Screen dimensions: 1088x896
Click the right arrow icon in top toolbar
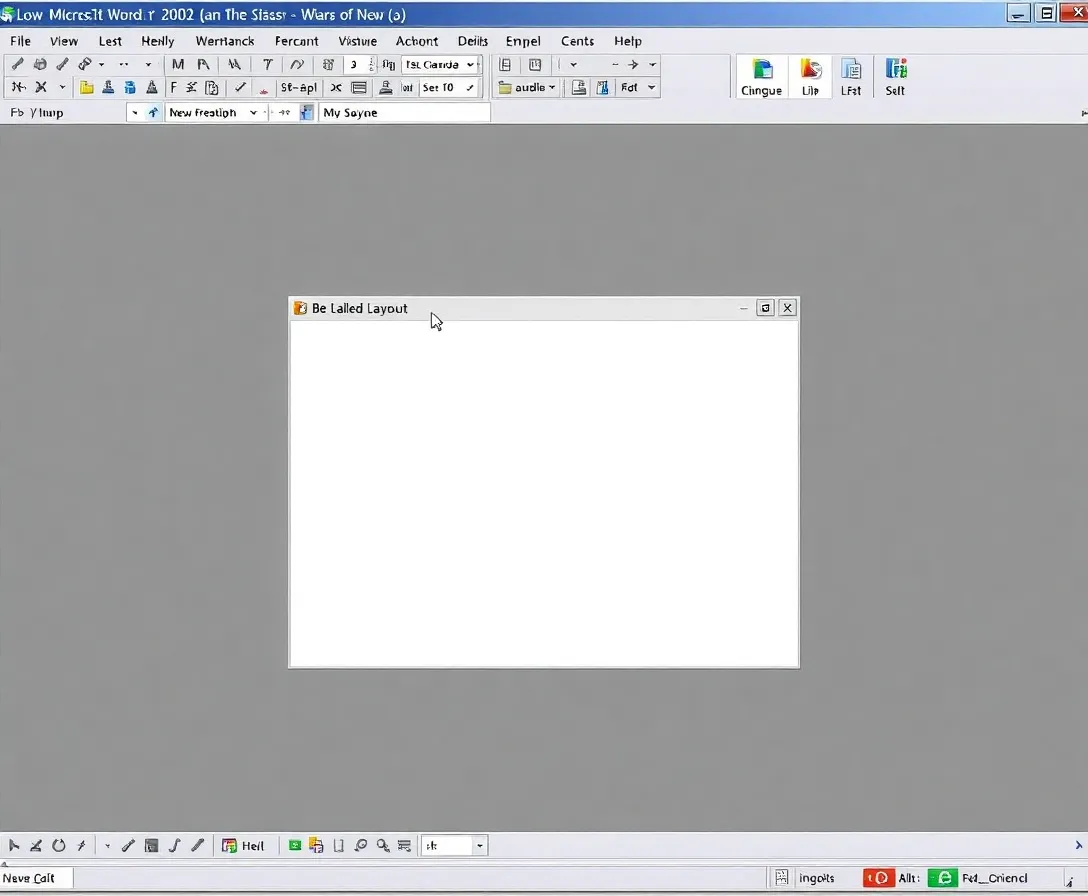633,65
